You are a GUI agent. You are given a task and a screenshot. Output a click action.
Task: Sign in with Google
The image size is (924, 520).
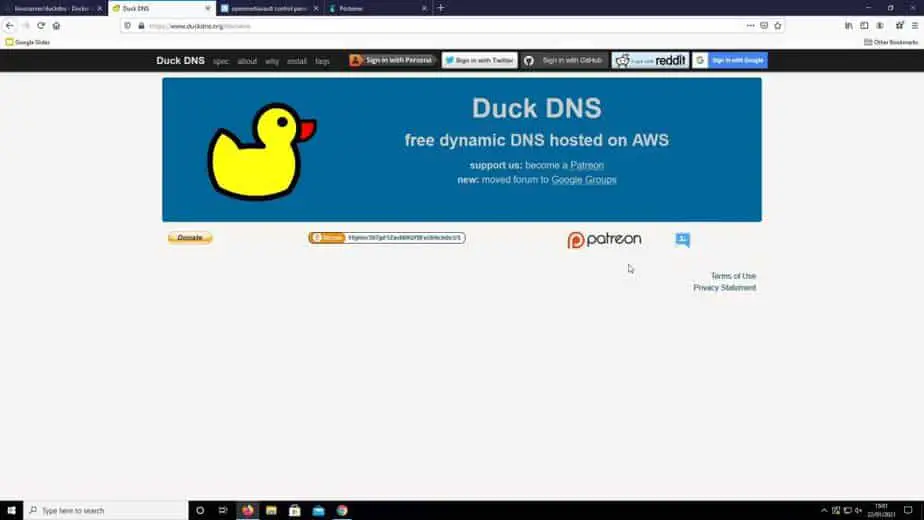tap(730, 60)
